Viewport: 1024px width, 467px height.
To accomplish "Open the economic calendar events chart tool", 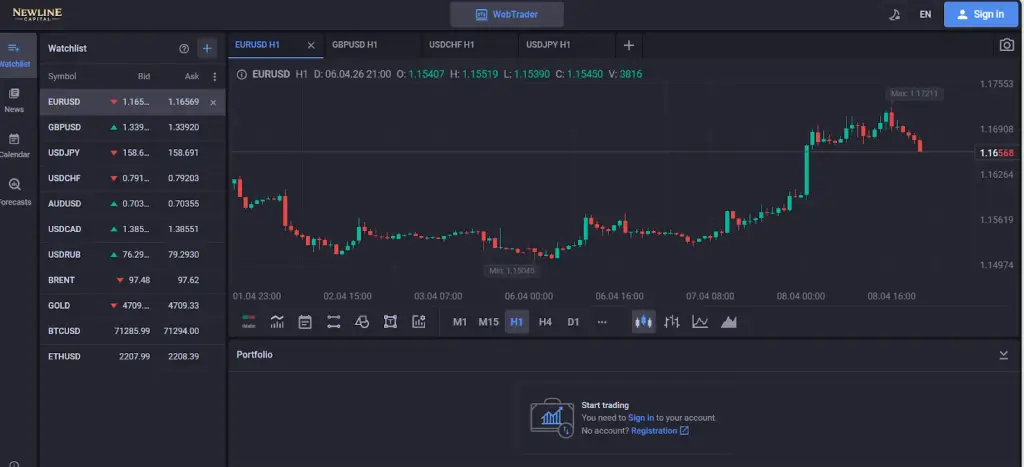I will point(305,322).
